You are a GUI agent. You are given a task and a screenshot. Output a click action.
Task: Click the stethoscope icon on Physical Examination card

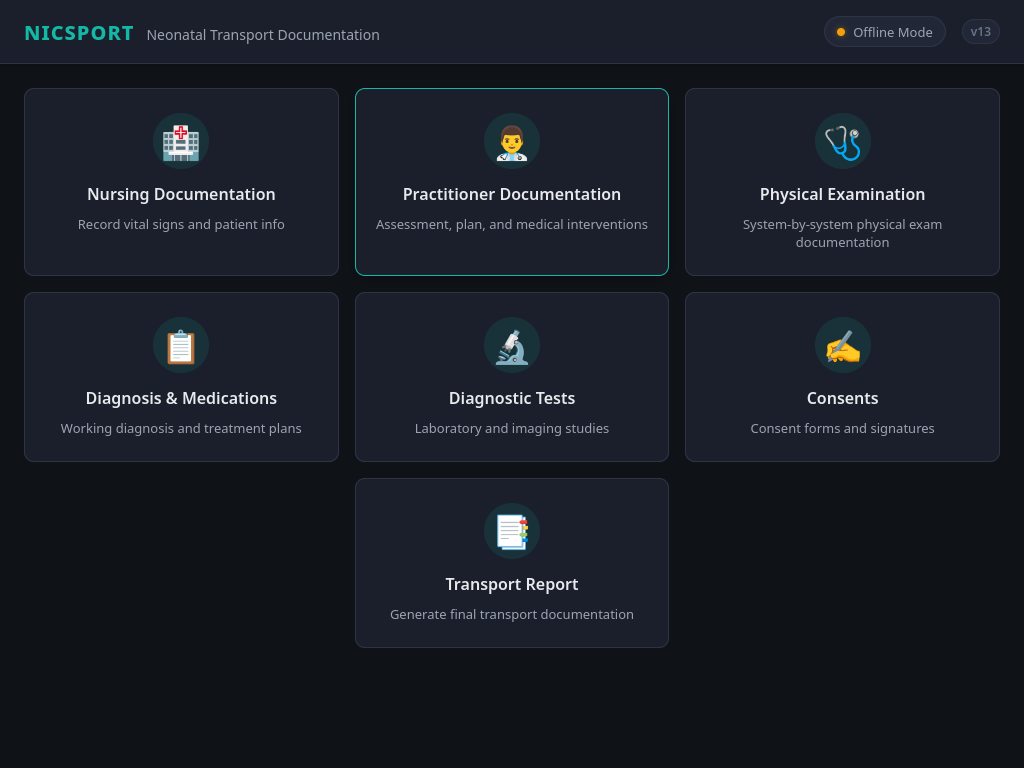(842, 141)
